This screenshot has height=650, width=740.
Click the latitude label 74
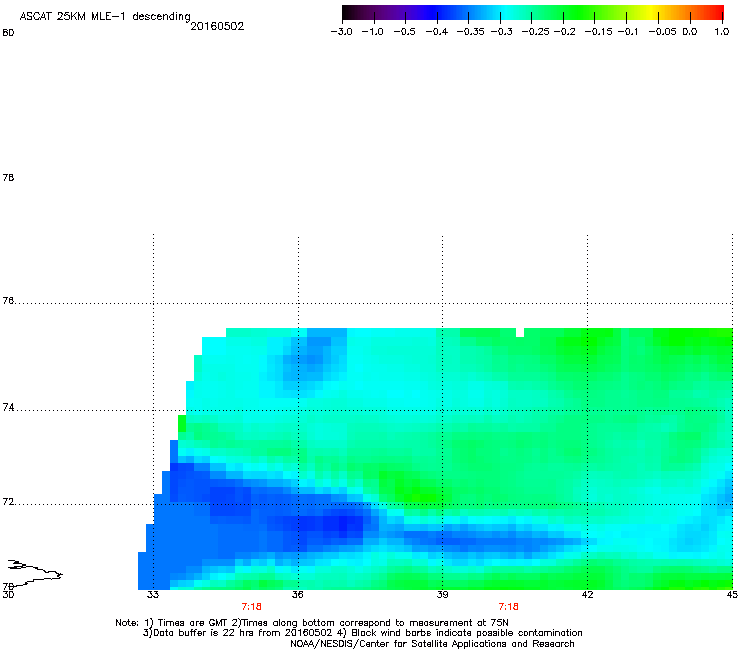pyautogui.click(x=8, y=407)
